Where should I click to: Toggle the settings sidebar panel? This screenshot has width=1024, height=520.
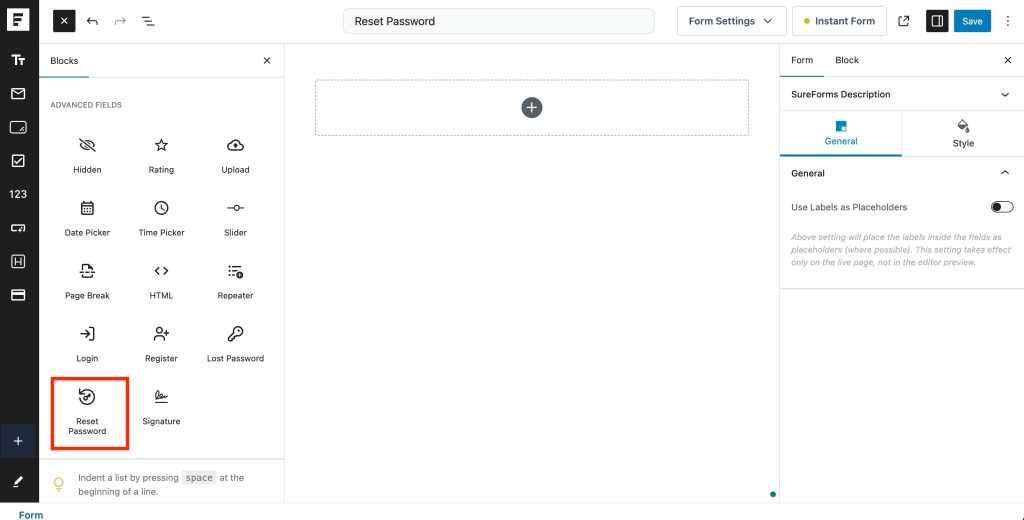tap(937, 21)
